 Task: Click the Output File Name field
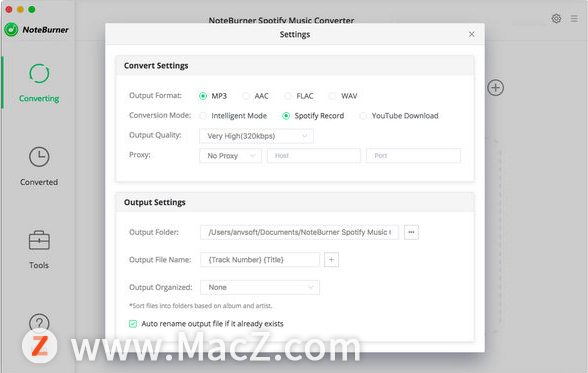260,260
